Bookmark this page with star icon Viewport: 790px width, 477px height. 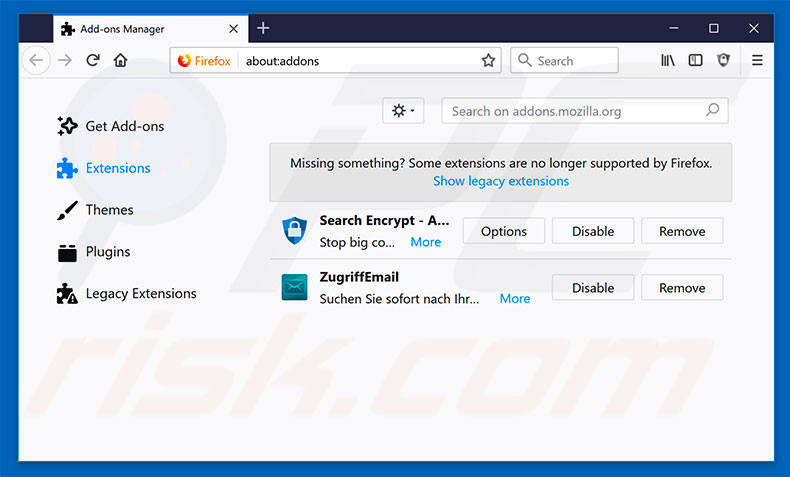[x=488, y=61]
